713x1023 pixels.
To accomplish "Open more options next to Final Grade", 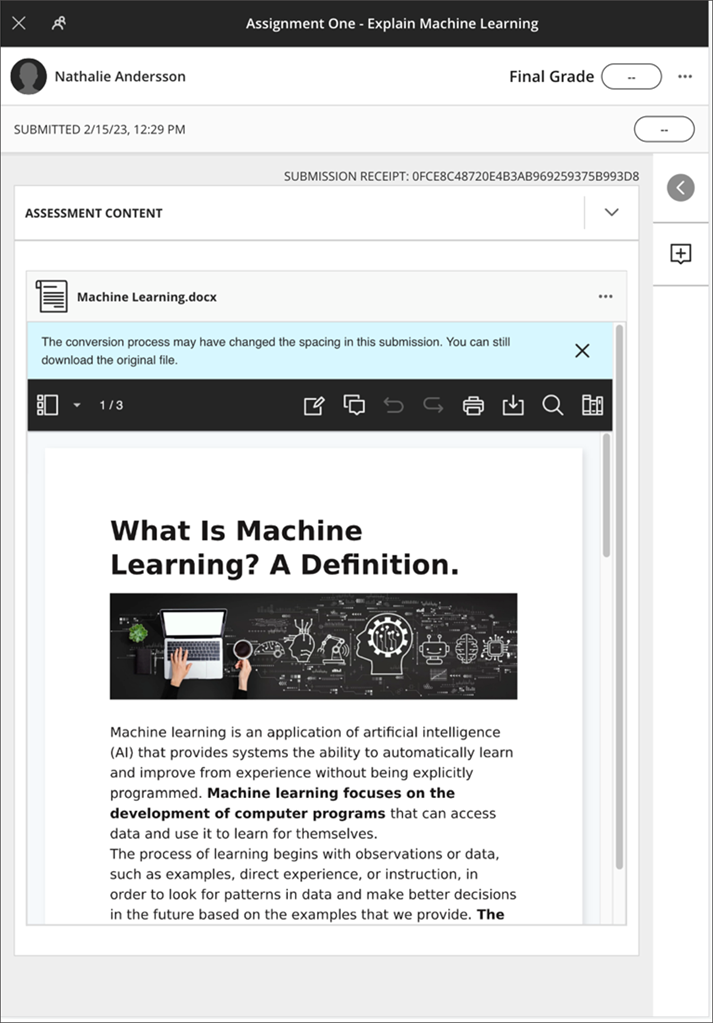I will coord(685,76).
